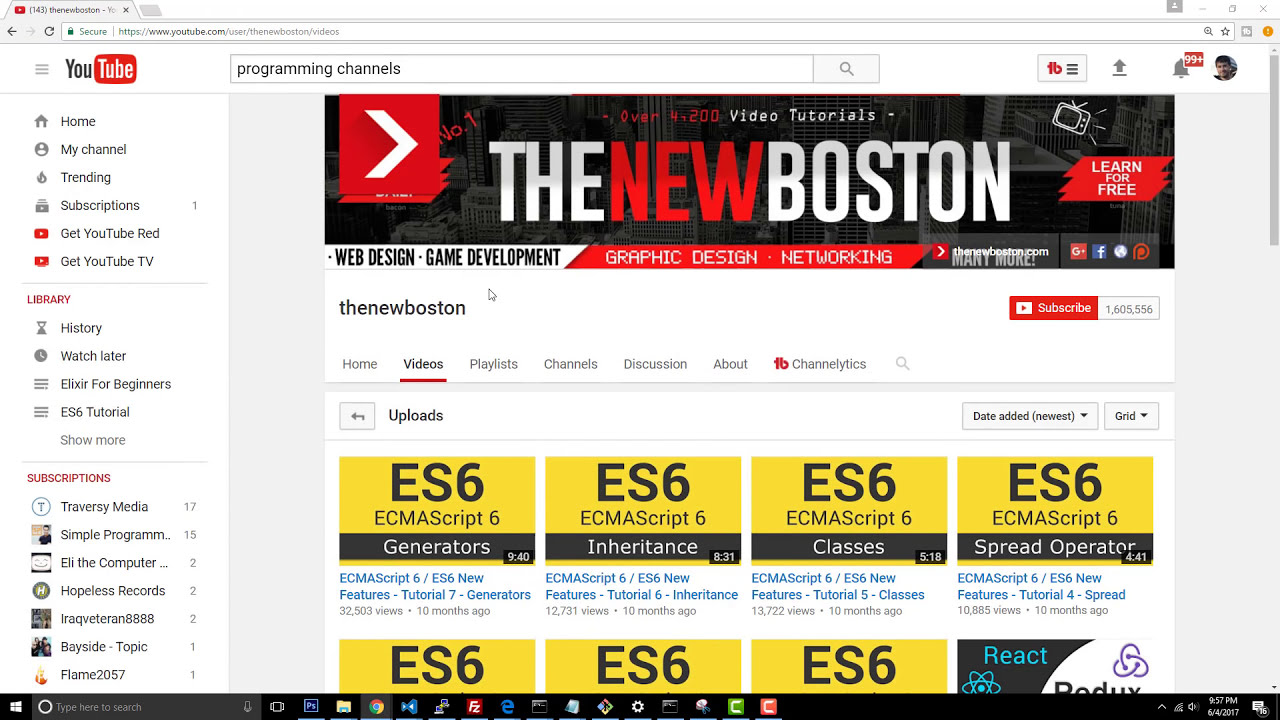Search within channel using magnifier icon
1280x720 pixels.
point(902,364)
